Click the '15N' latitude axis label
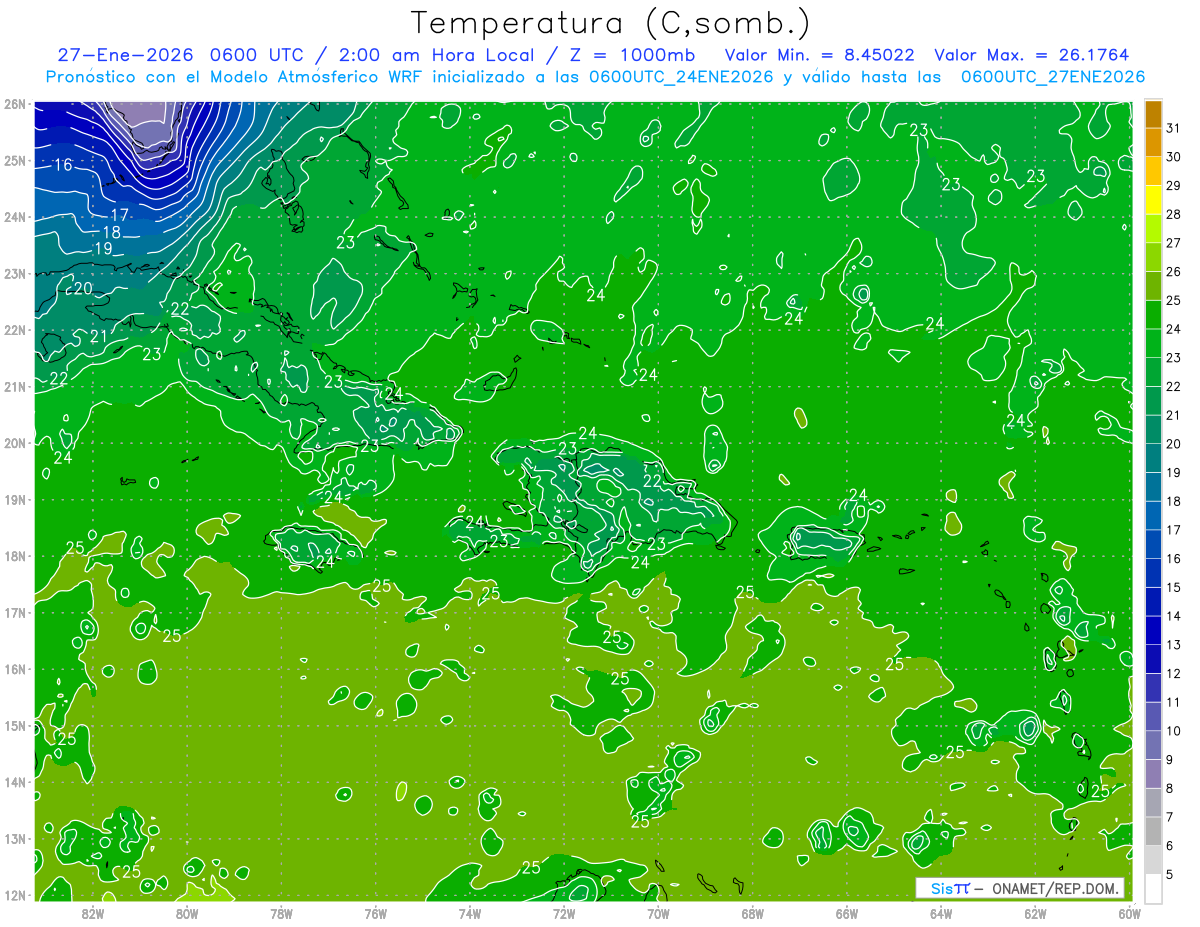 point(14,726)
